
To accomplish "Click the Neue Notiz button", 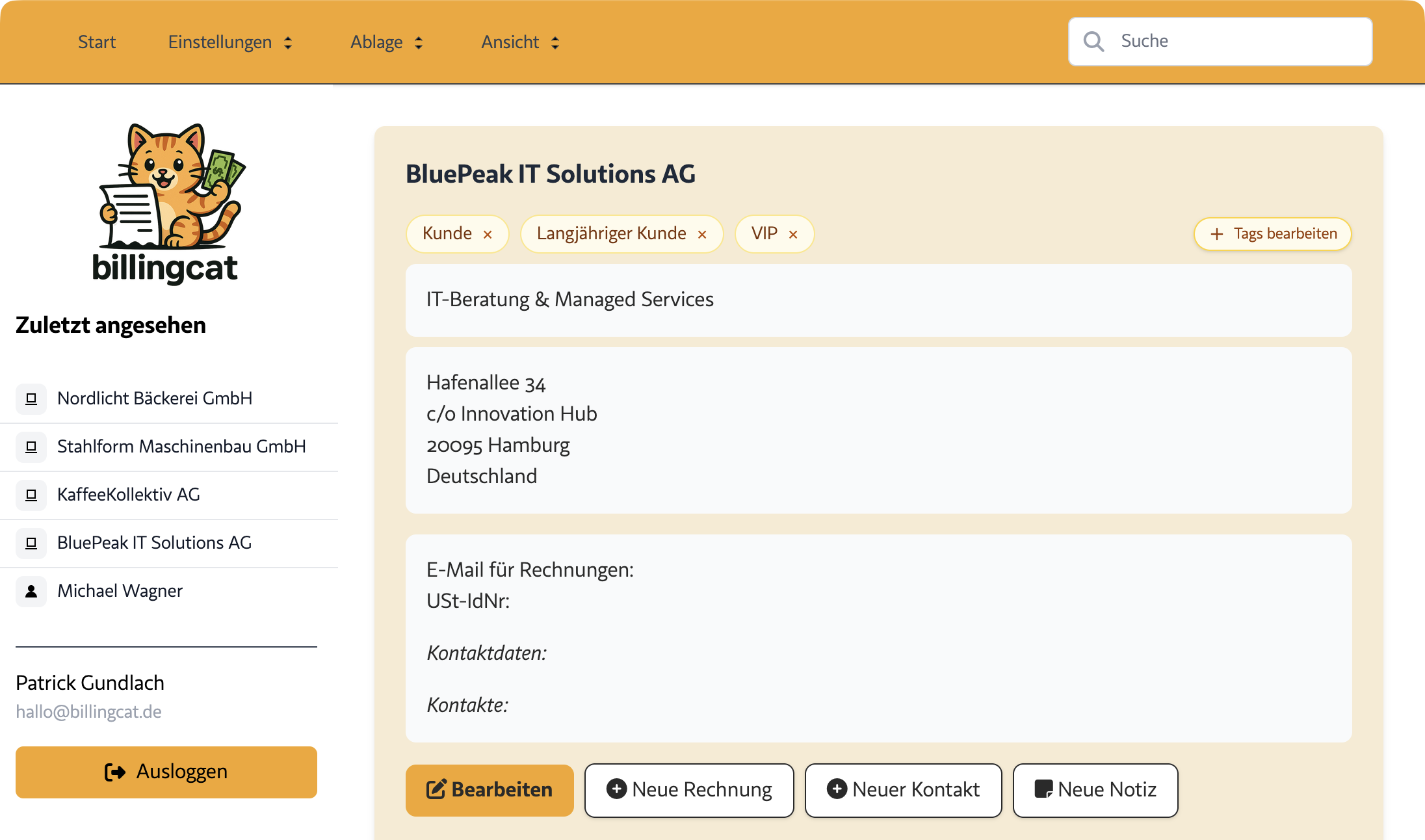I will click(1095, 790).
